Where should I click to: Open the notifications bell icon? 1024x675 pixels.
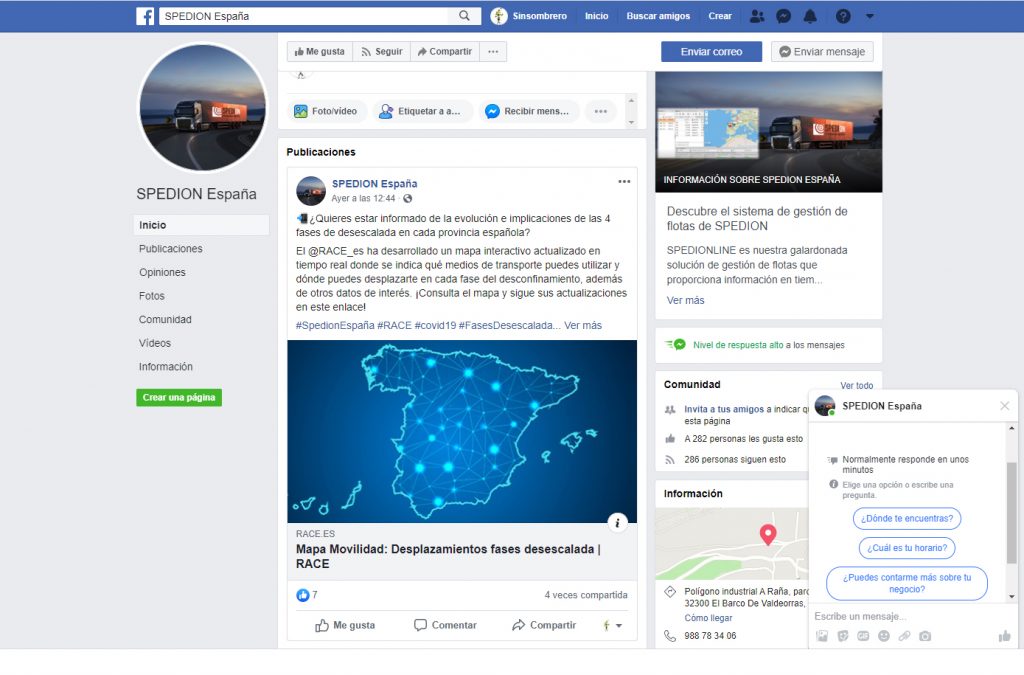[810, 16]
